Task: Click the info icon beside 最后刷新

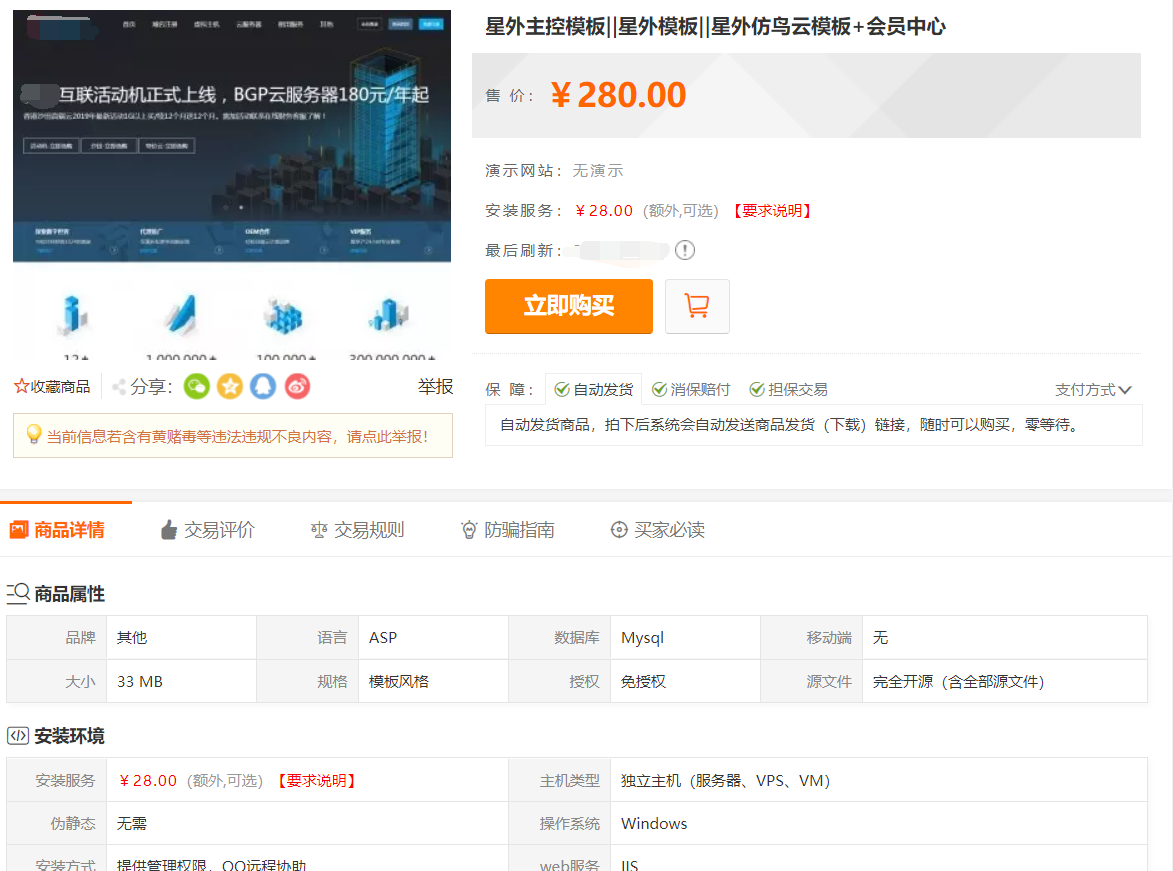Action: [x=685, y=250]
